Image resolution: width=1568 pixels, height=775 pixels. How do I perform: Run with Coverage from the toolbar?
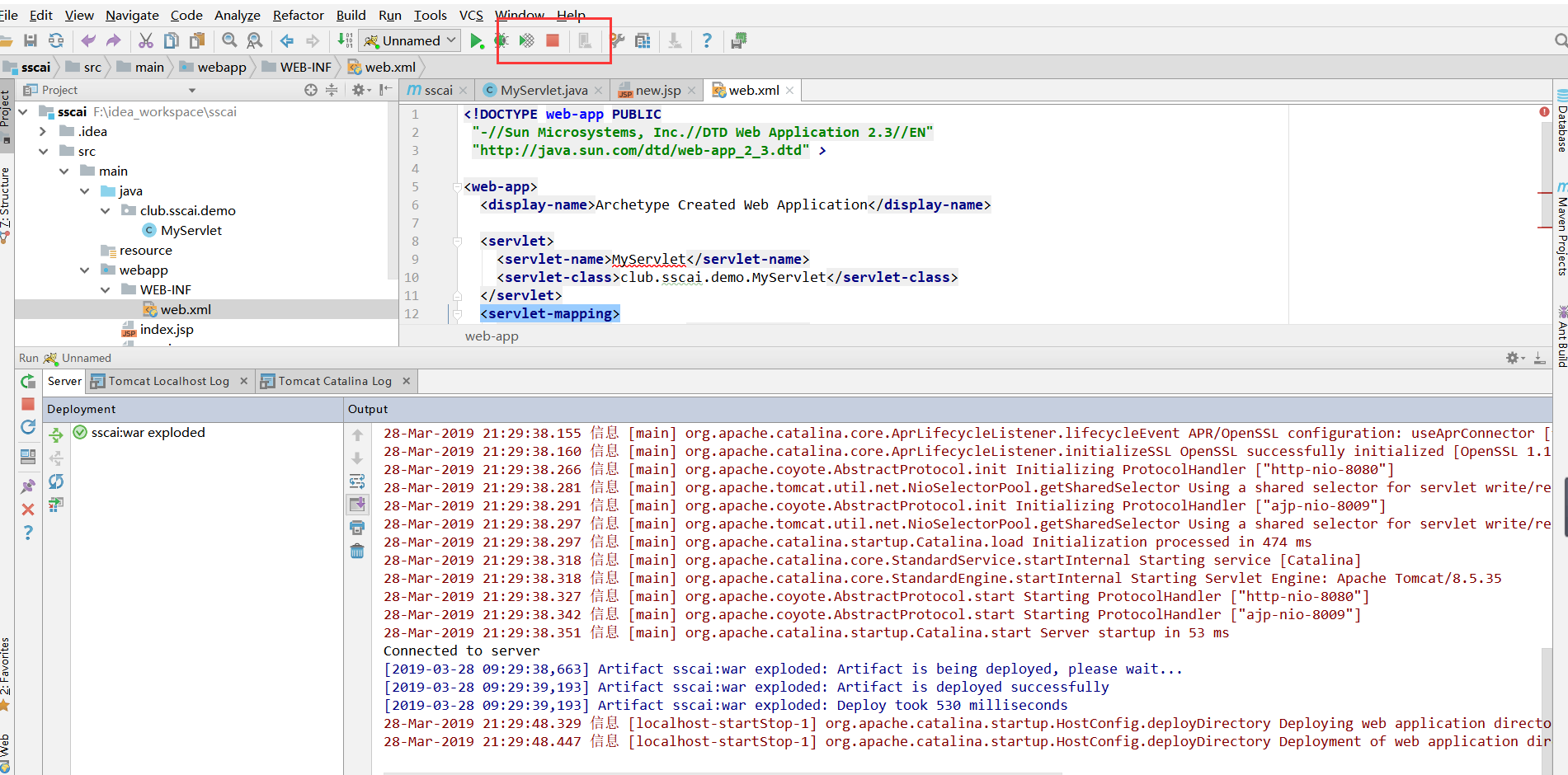coord(526,41)
